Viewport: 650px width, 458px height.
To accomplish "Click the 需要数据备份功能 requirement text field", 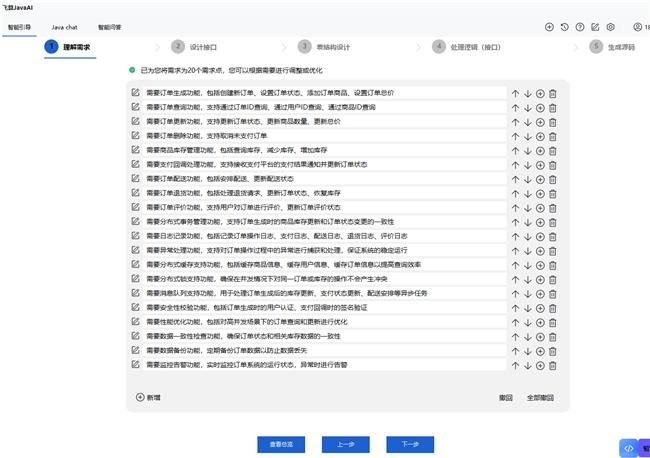I will click(x=324, y=350).
